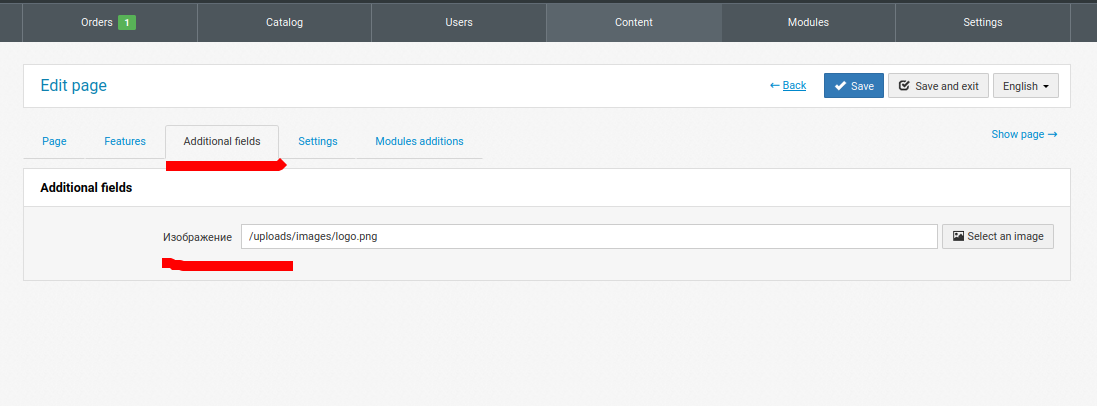Switch to the Page tab

coord(55,141)
